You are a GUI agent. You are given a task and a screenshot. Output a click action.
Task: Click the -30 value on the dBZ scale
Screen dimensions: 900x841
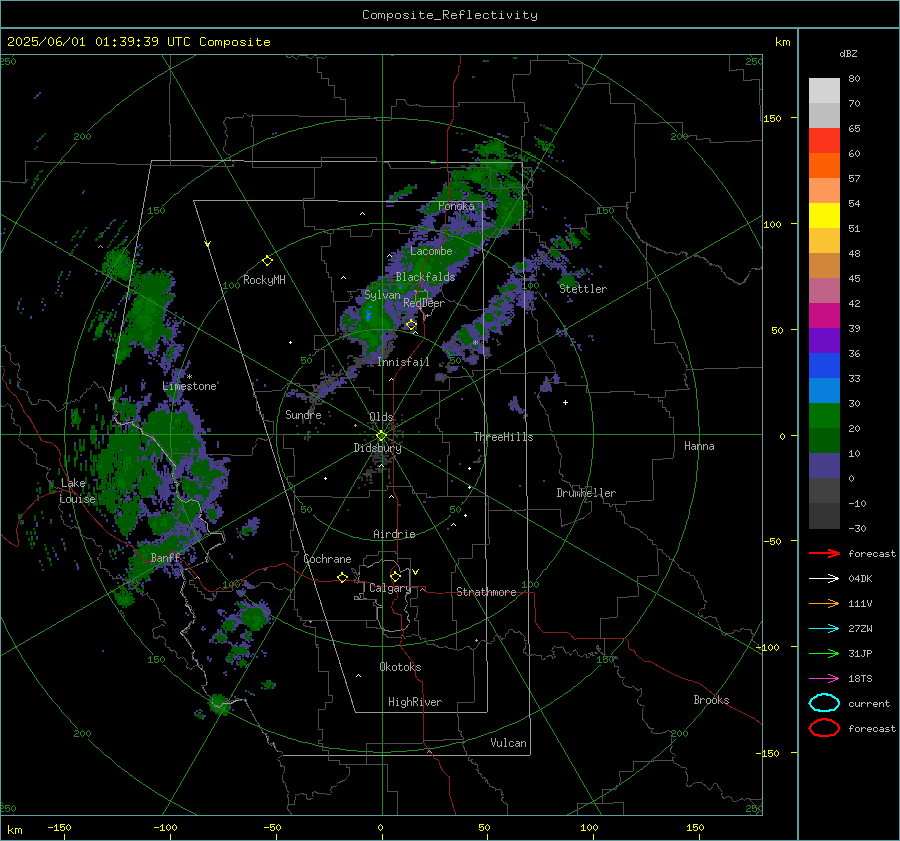pos(857,528)
